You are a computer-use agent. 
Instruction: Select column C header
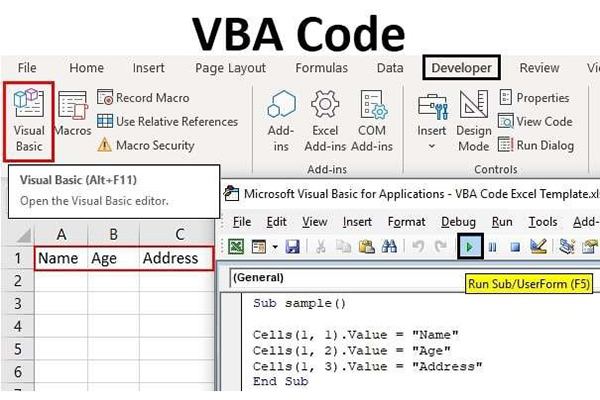[x=177, y=234]
